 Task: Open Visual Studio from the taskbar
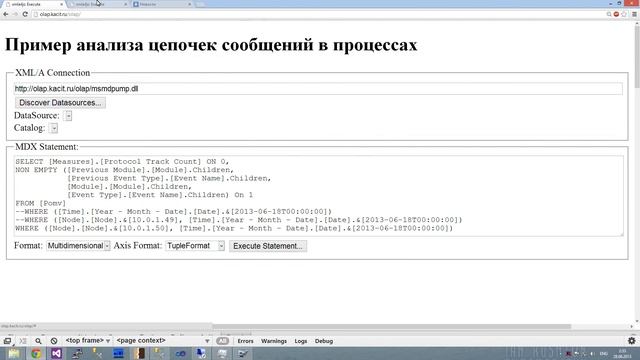(x=56, y=353)
